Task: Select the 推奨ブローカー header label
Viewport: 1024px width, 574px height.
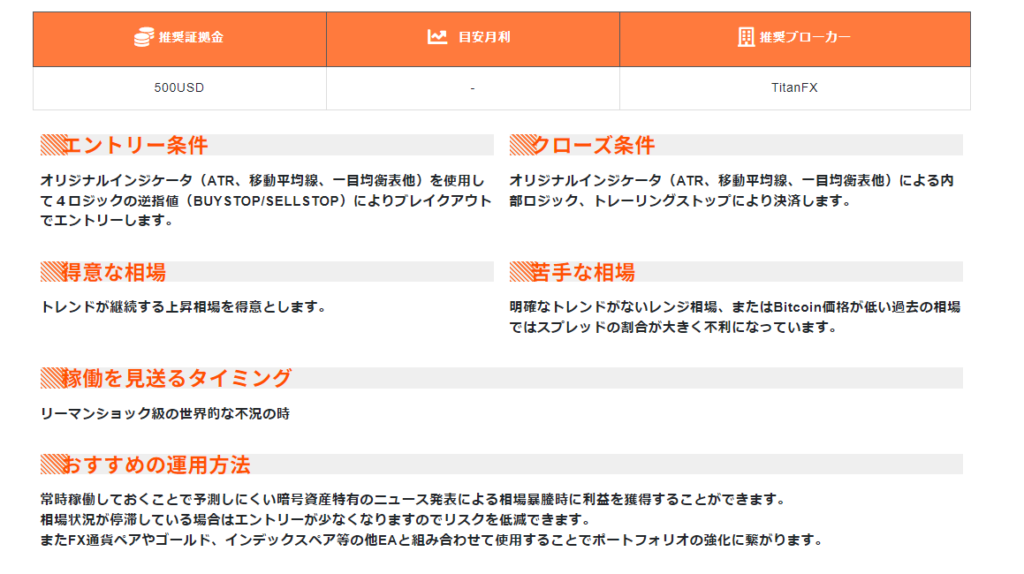Action: [805, 37]
